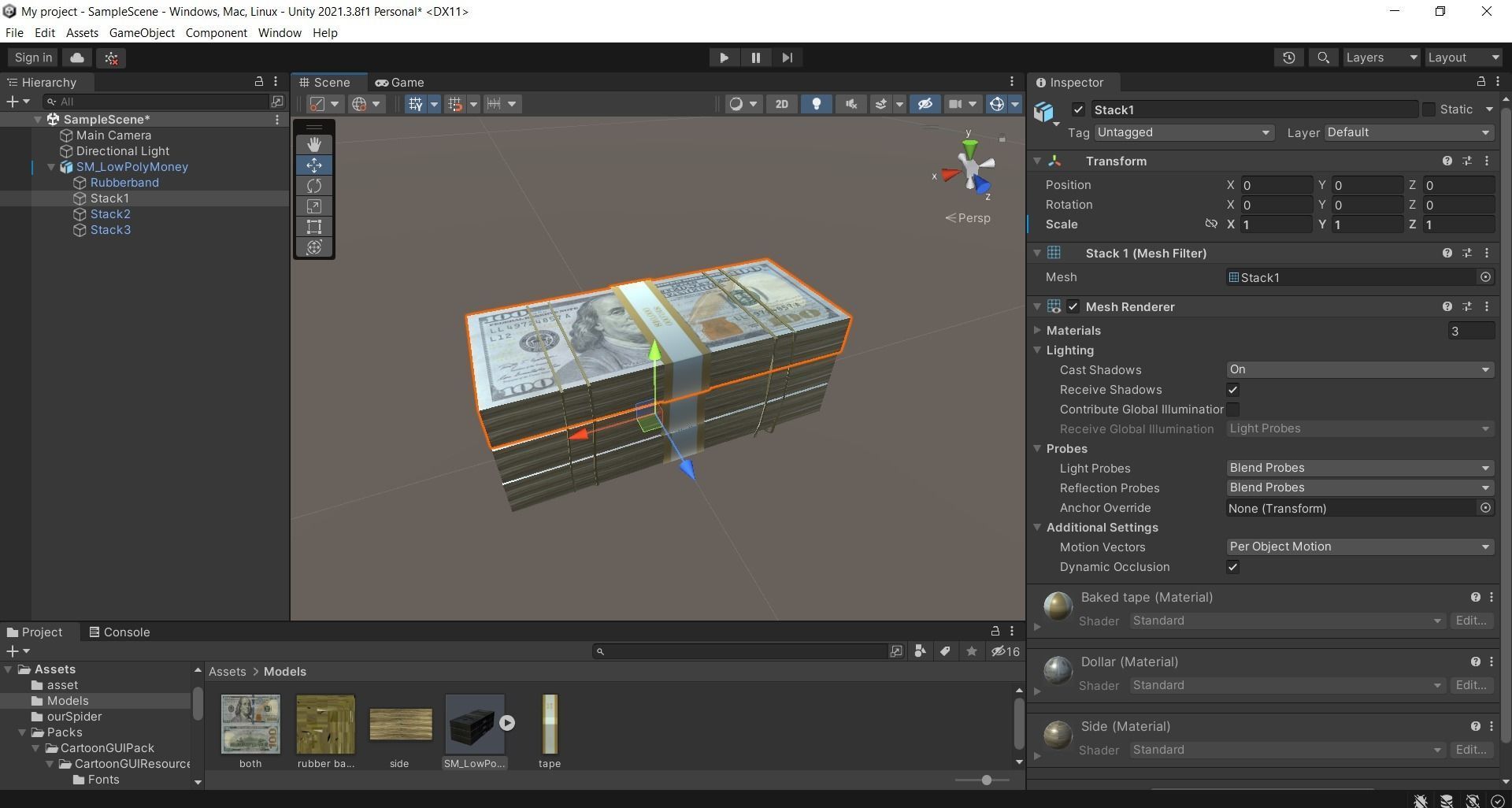Open Mesh Filter context menu dots

[1487, 253]
